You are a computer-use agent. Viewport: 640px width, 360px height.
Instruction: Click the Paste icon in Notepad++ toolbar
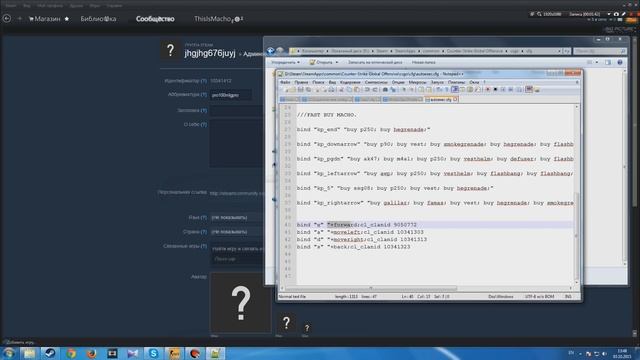pyautogui.click(x=357, y=89)
